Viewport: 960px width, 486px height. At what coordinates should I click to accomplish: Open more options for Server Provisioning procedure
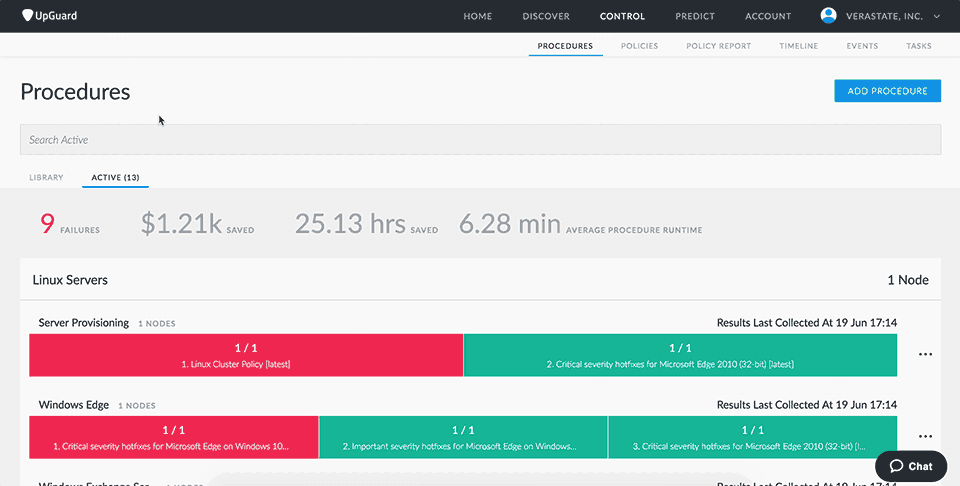click(x=925, y=354)
